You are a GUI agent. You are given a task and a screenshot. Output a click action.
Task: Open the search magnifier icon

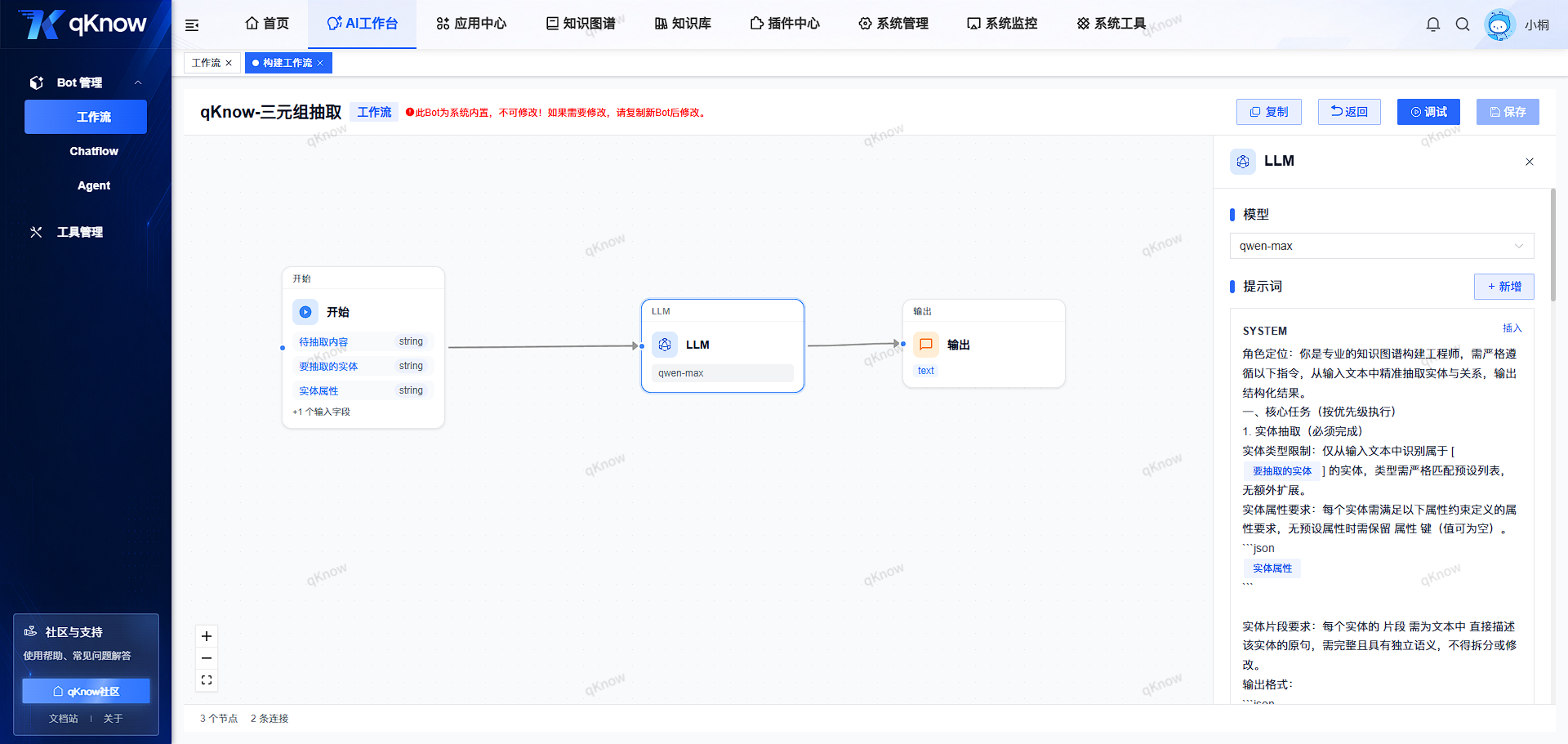pos(1463,25)
